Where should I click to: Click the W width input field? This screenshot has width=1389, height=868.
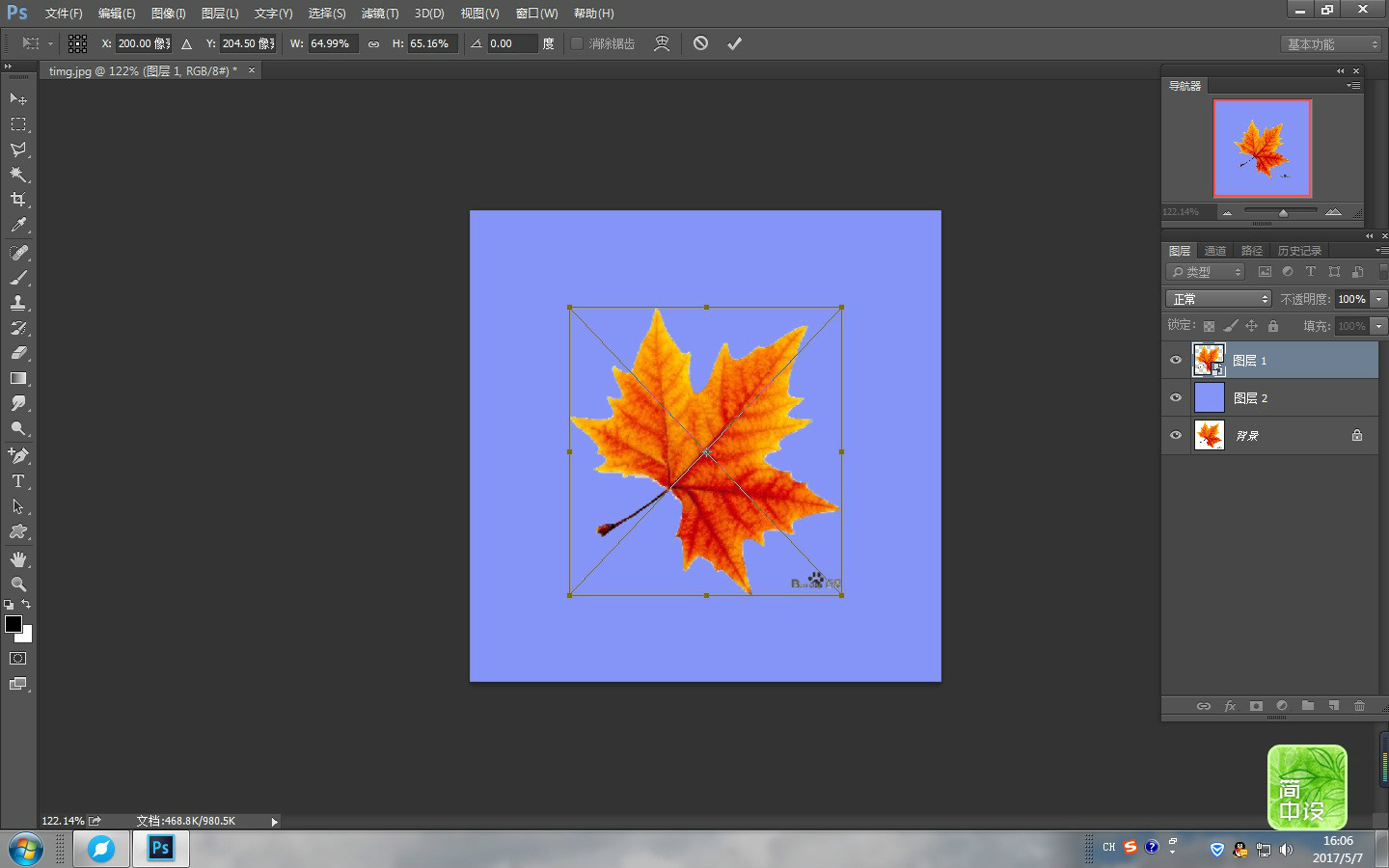(332, 43)
